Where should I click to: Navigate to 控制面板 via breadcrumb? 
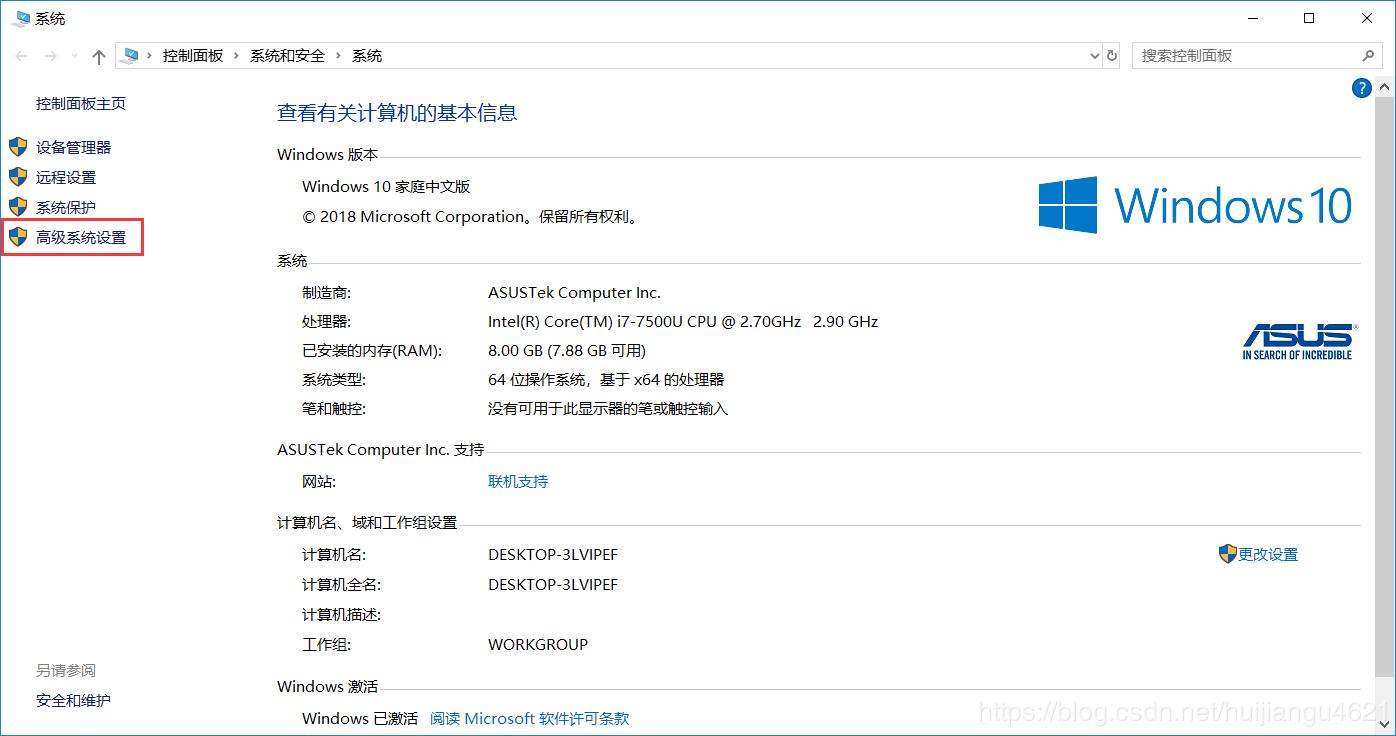tap(193, 56)
